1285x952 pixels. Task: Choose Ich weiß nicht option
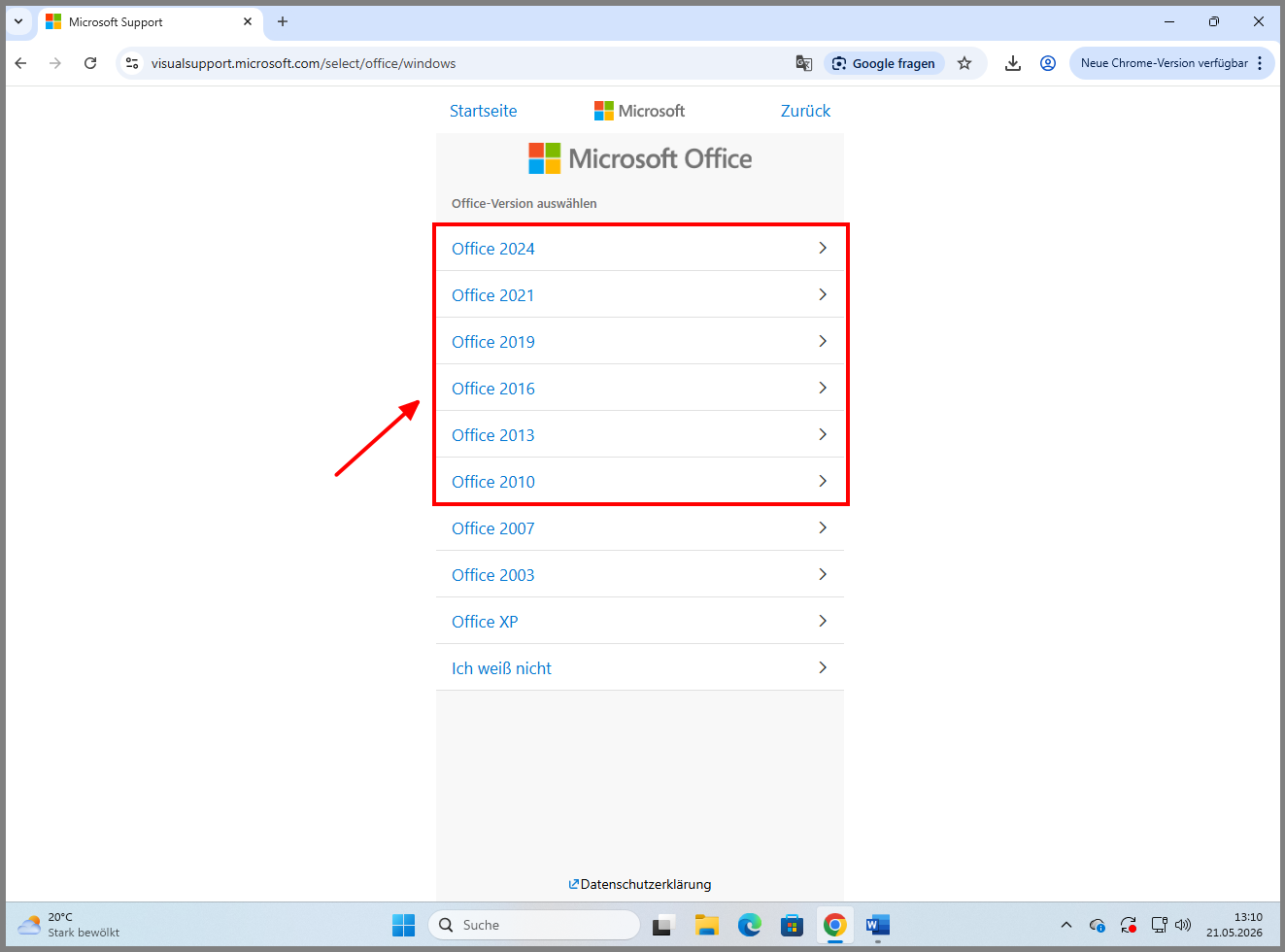(640, 667)
